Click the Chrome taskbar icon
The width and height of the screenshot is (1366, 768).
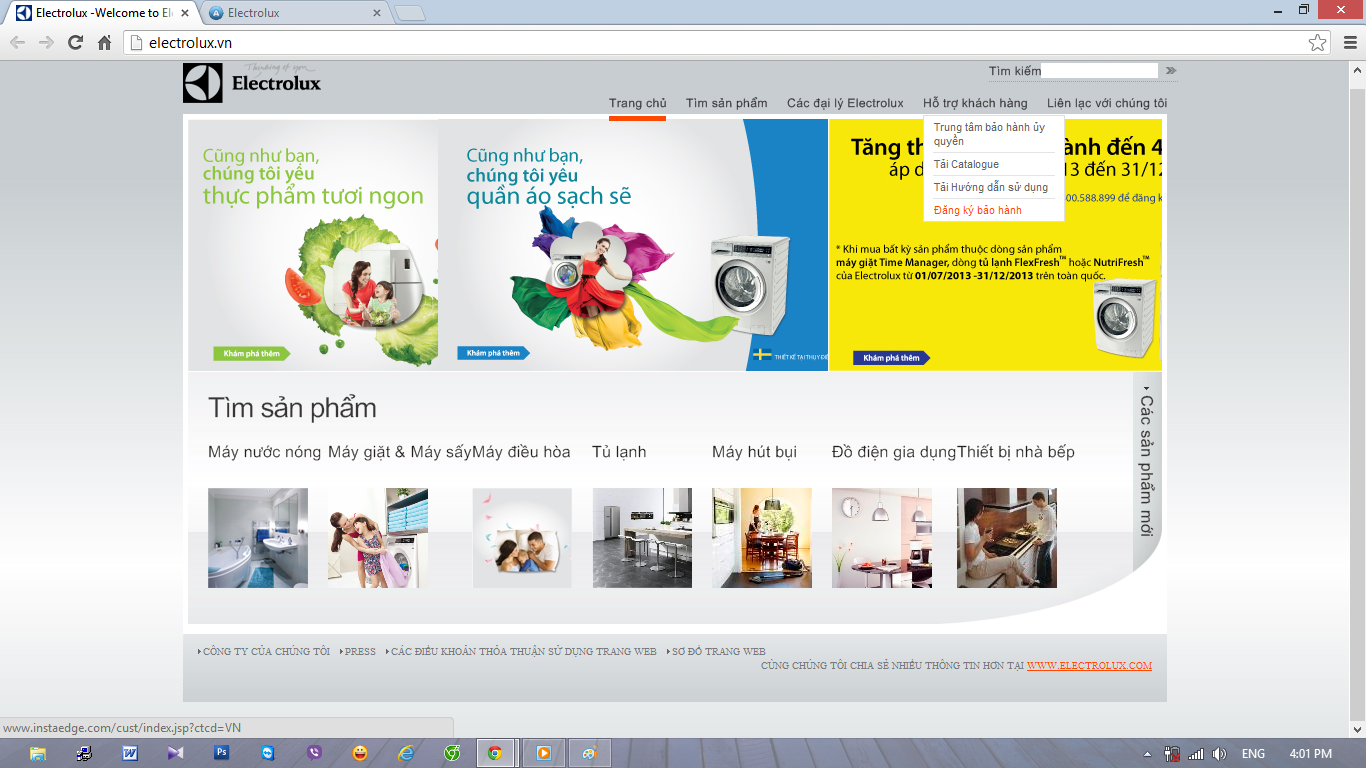click(x=495, y=753)
